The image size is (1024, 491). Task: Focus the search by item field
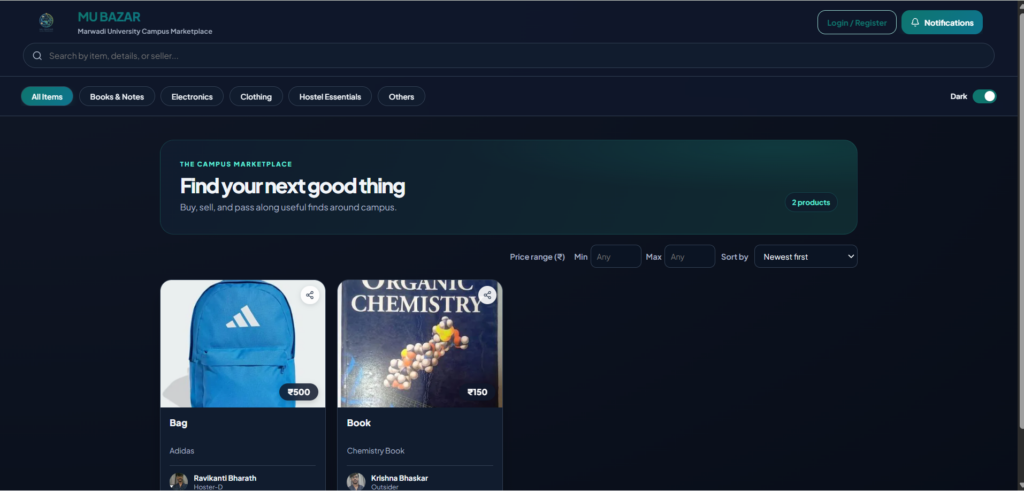click(x=508, y=55)
